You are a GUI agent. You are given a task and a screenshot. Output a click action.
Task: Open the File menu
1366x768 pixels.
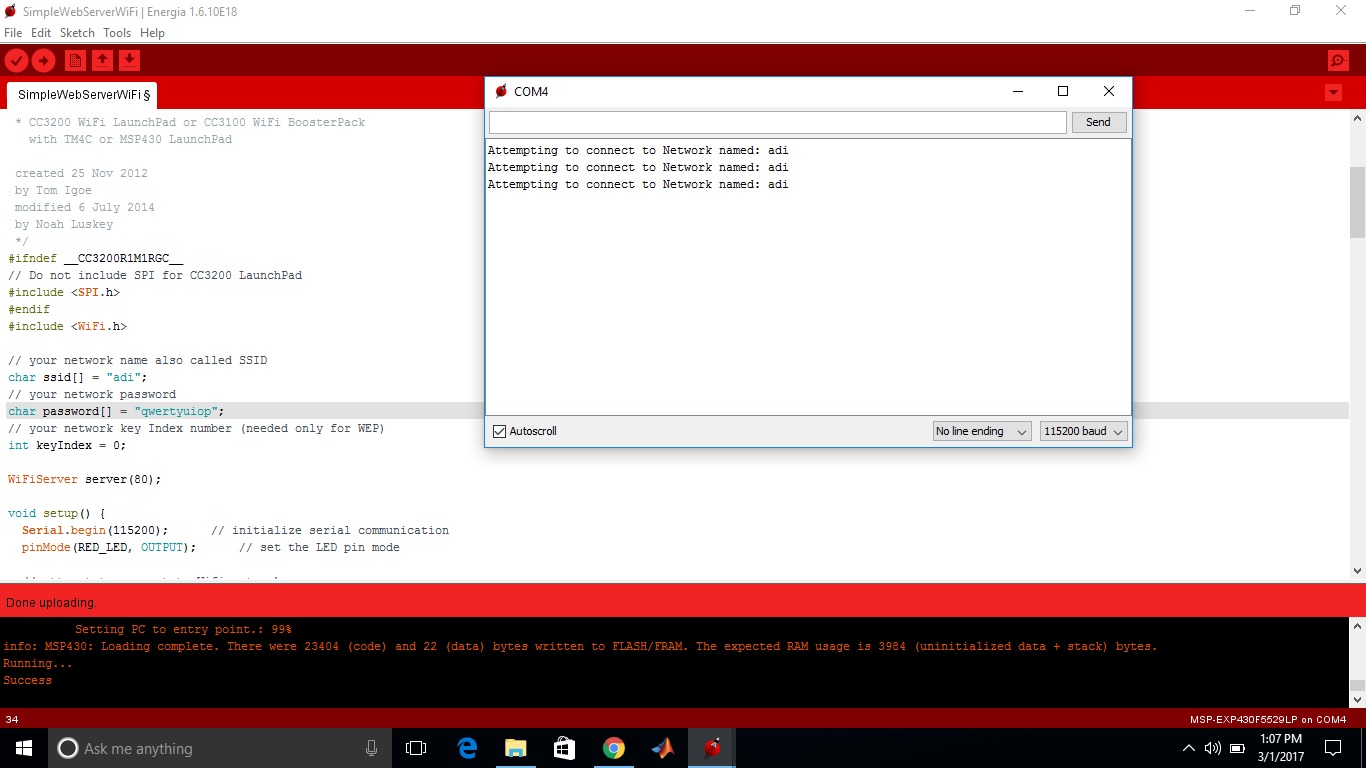click(13, 33)
